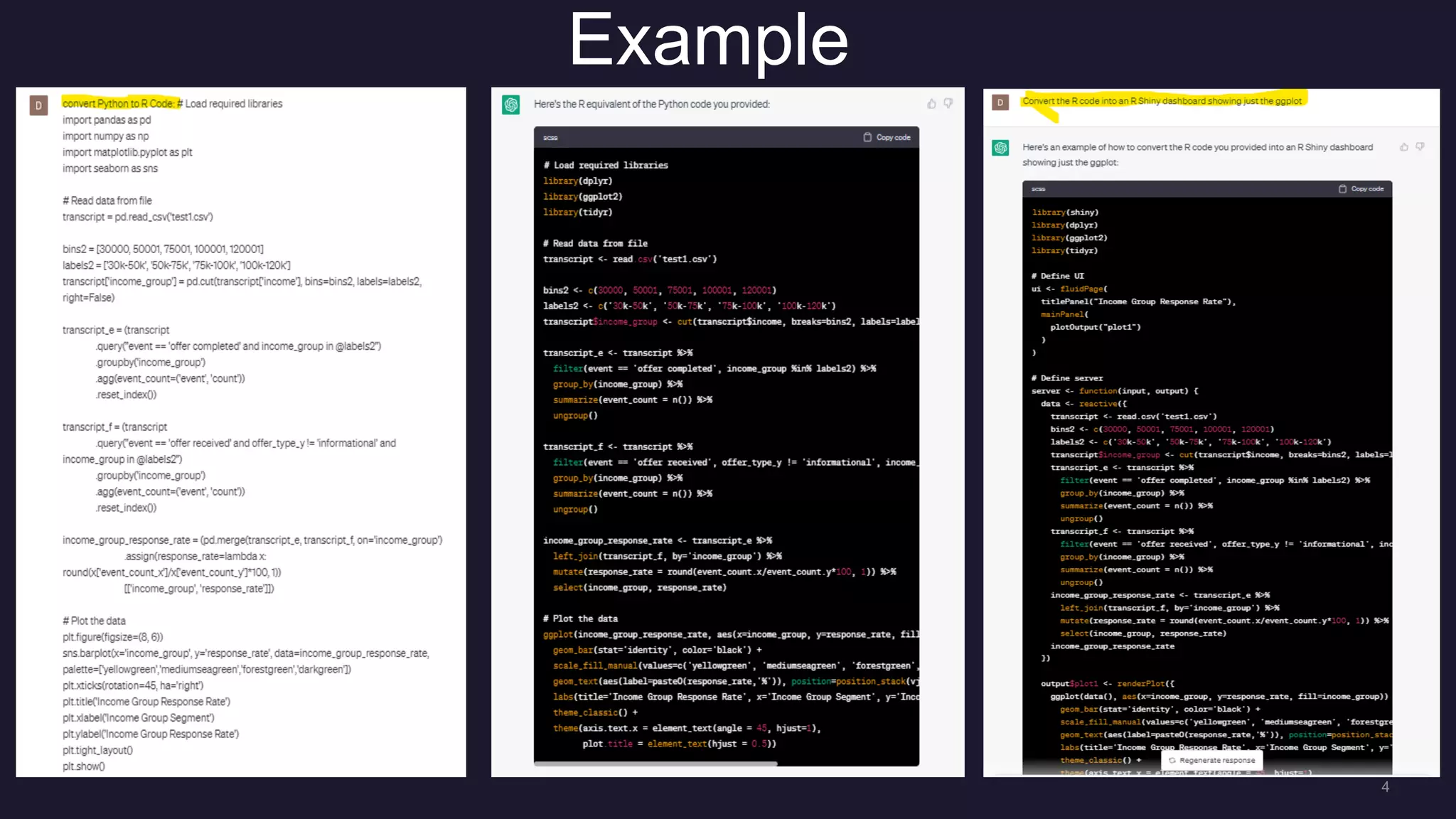Click scss label in Shiny code header
The height and width of the screenshot is (819, 1456).
point(1039,189)
